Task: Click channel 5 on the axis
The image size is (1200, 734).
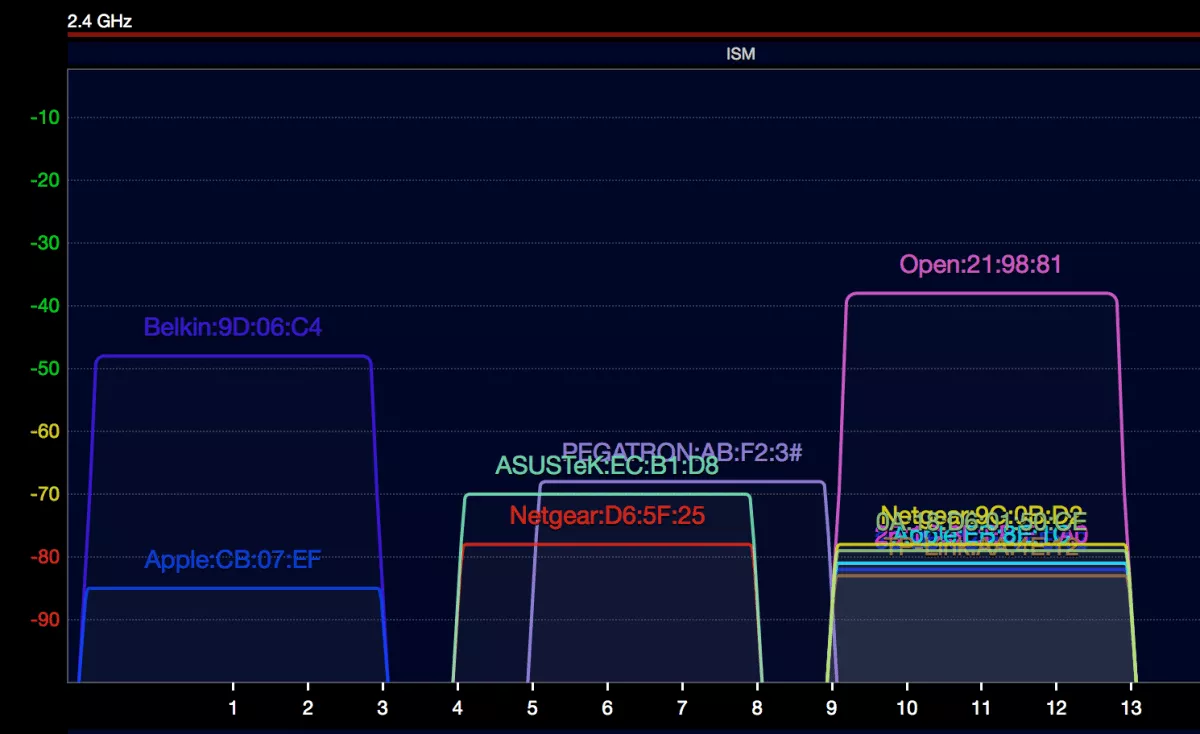Action: pos(532,707)
